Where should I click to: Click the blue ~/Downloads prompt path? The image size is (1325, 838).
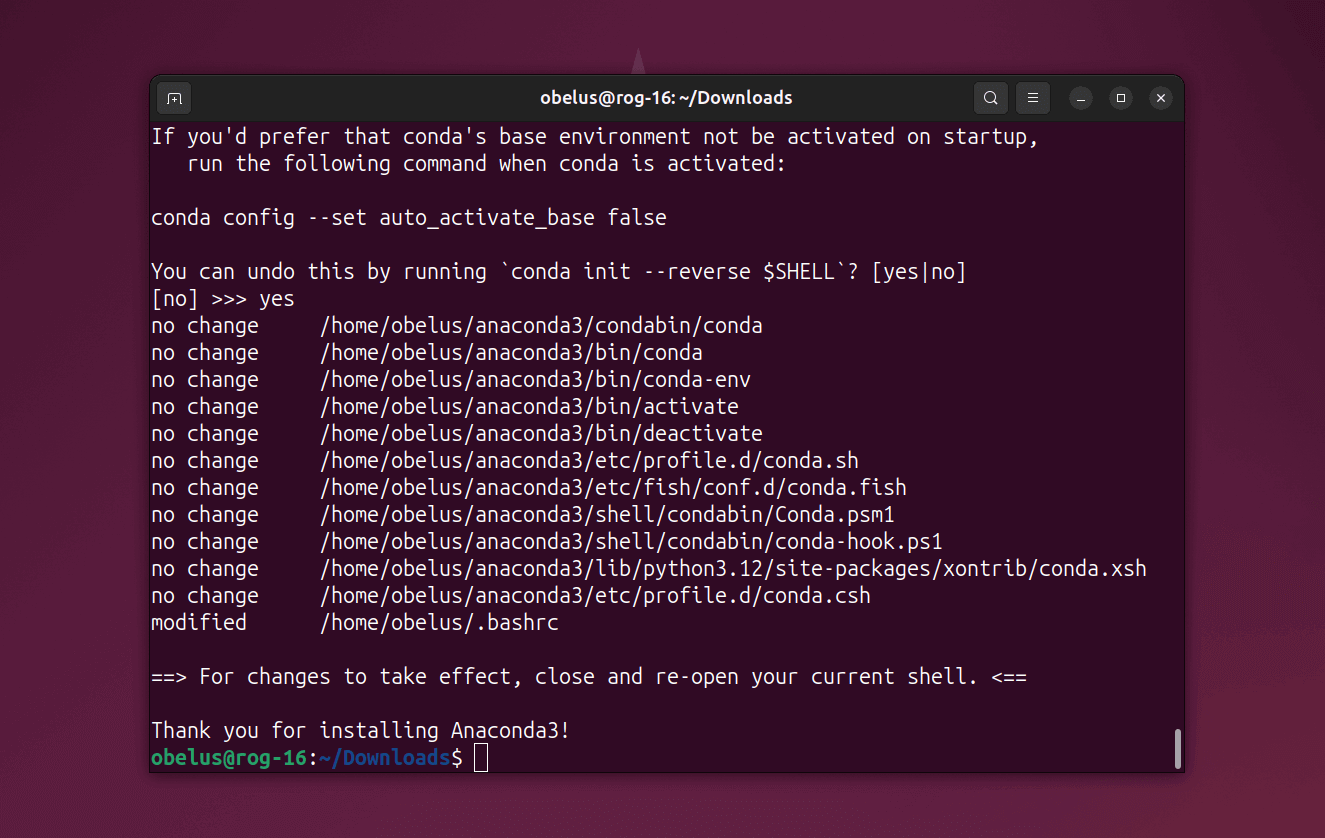[x=385, y=758]
